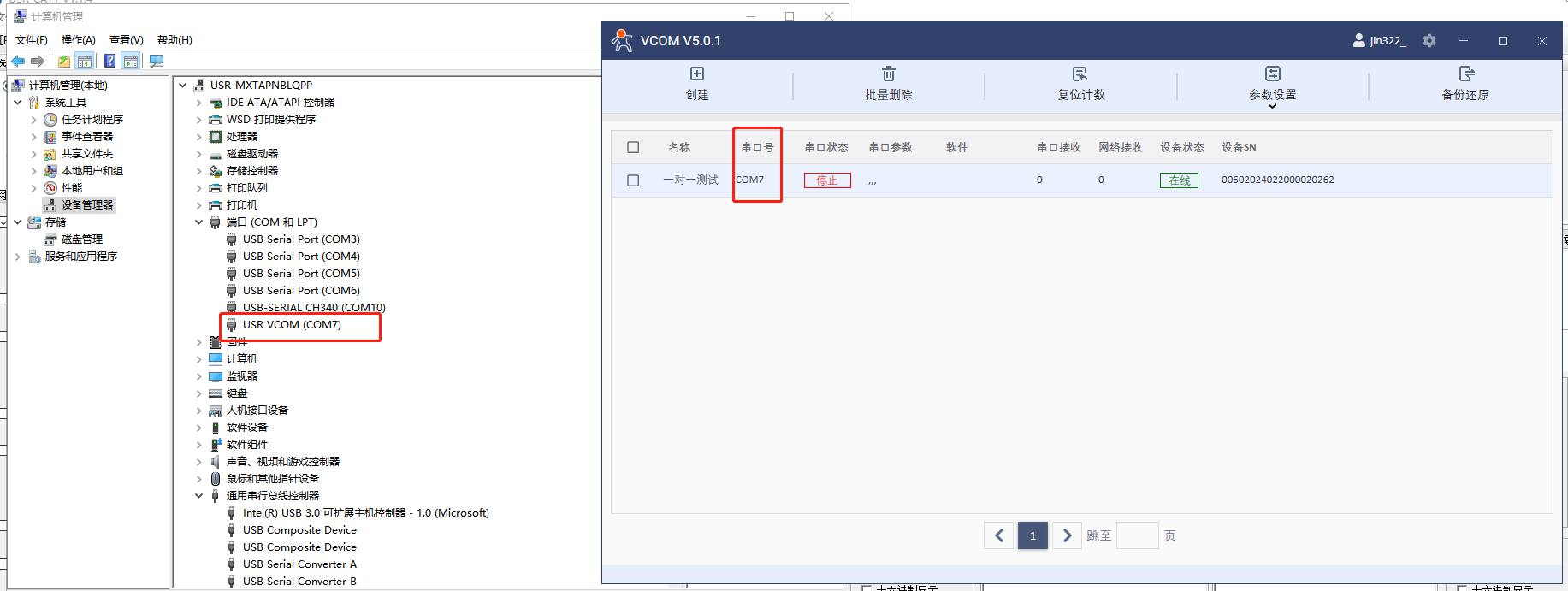Select 任务计划程序 in the left tree
Image resolution: width=1568 pixels, height=591 pixels.
[92, 119]
